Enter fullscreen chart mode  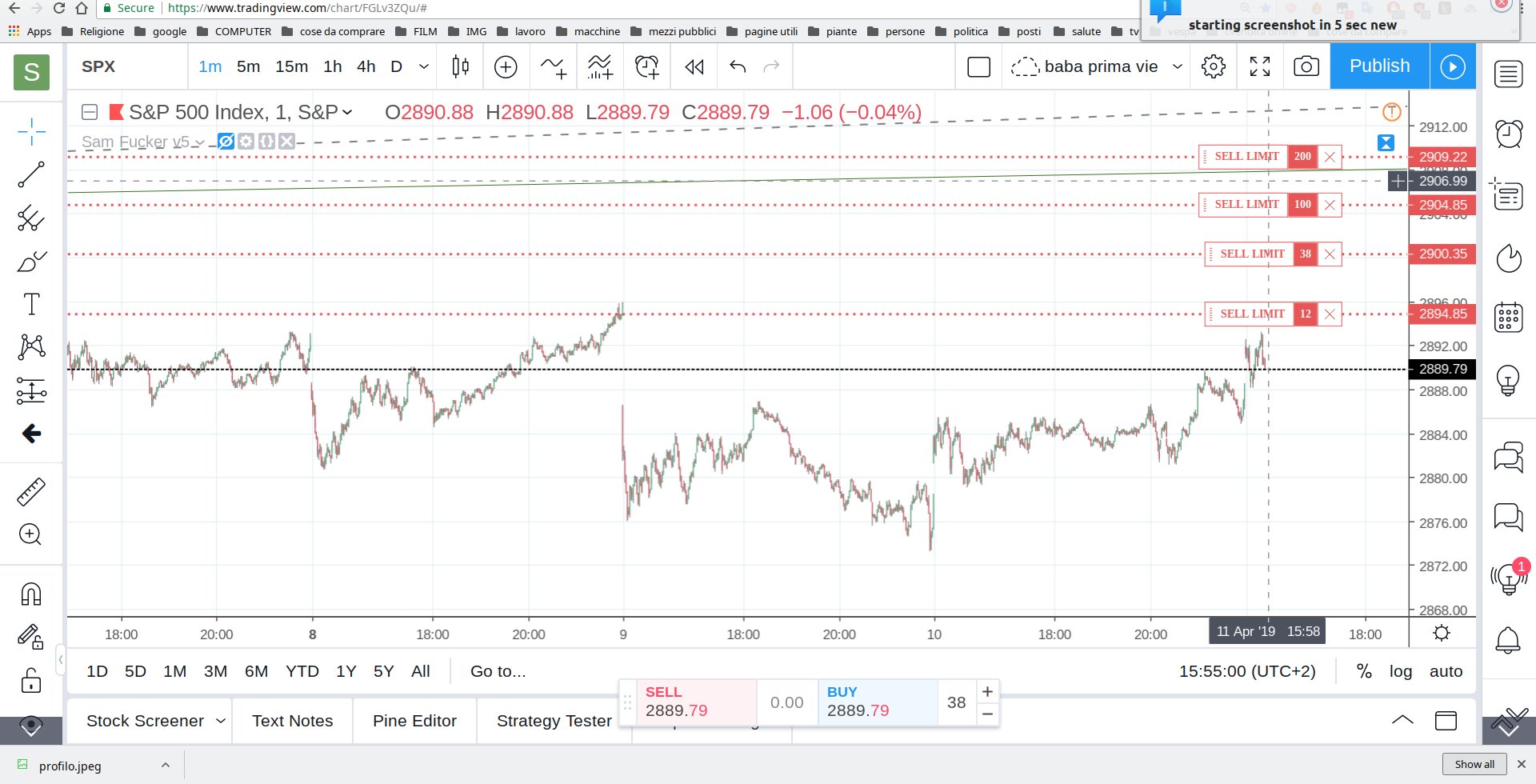pos(1260,66)
